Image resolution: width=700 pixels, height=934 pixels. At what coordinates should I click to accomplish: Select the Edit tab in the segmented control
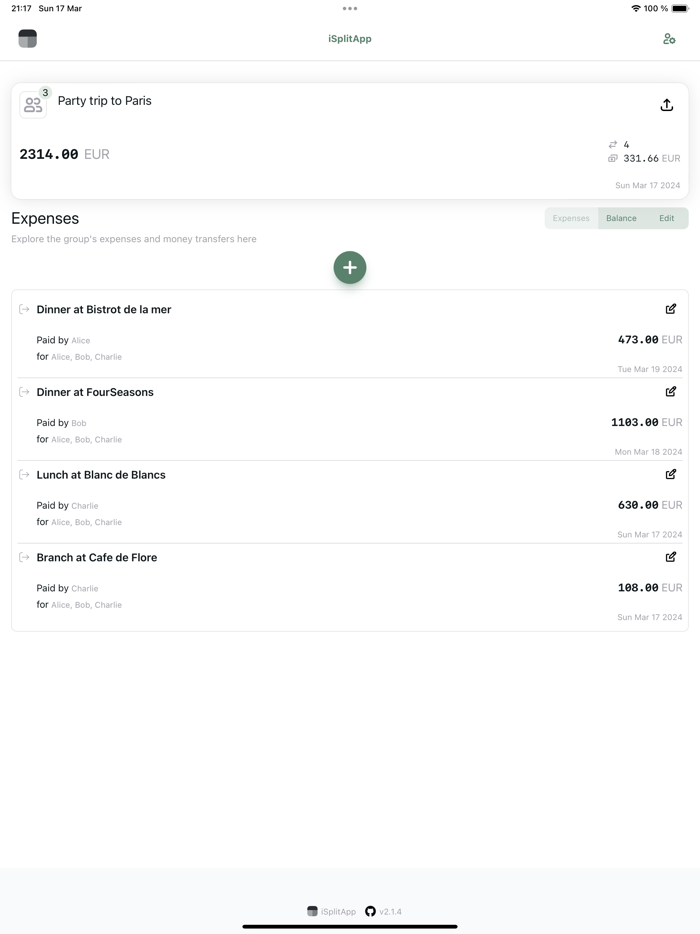(x=667, y=218)
